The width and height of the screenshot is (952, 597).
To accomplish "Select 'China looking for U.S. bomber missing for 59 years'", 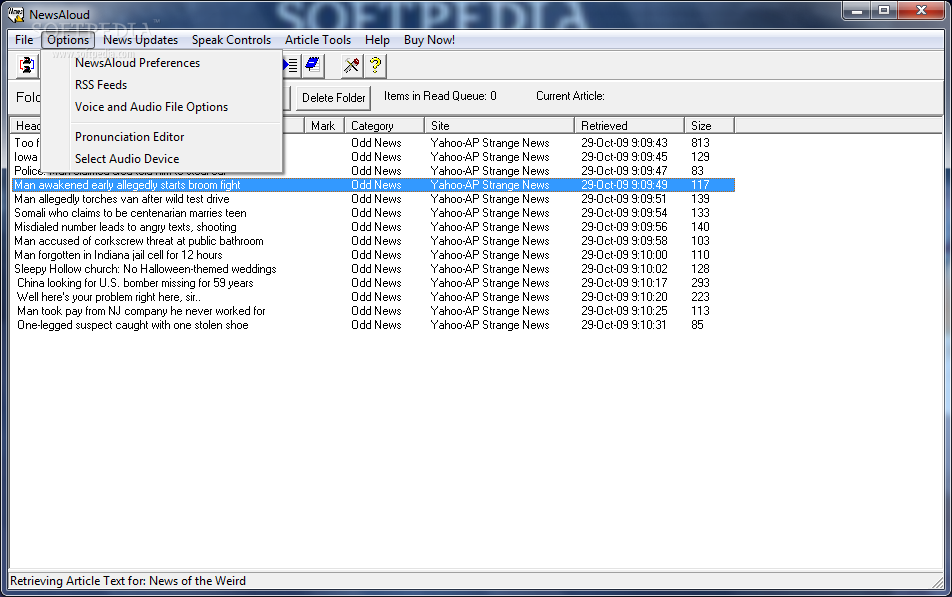I will [373, 283].
